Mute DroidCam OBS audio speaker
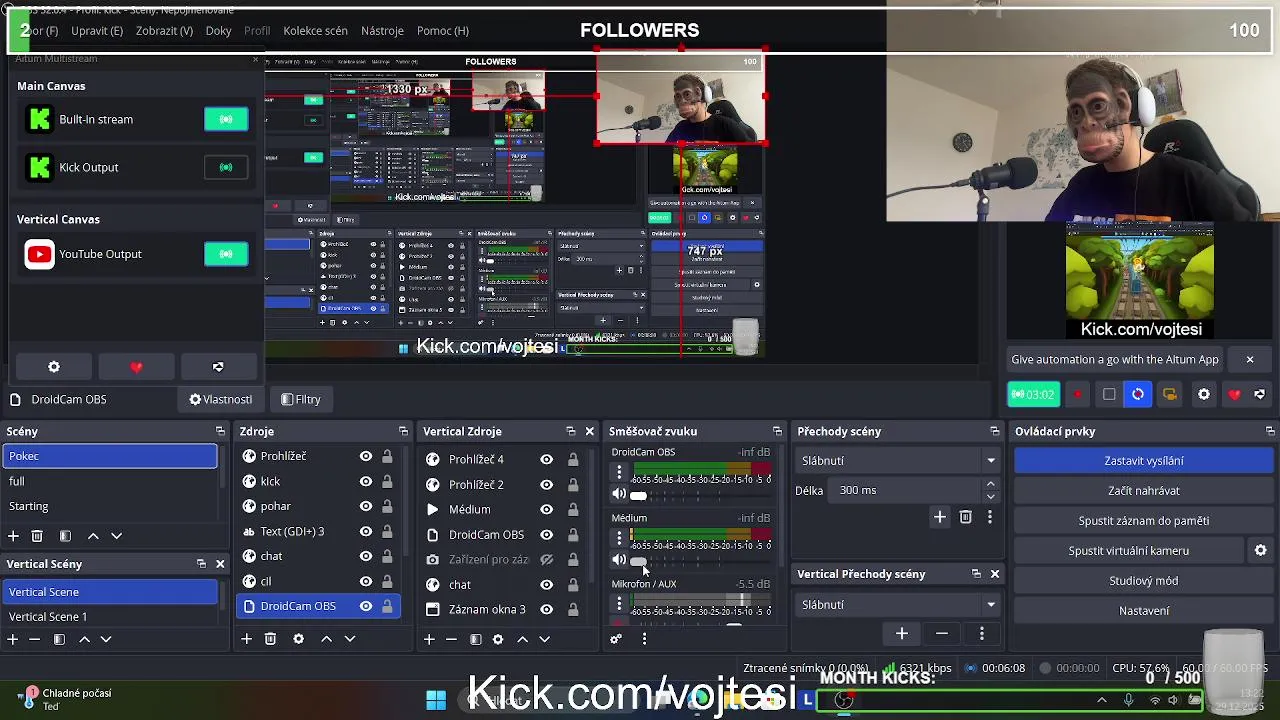The width and height of the screenshot is (1280, 720). (x=619, y=494)
